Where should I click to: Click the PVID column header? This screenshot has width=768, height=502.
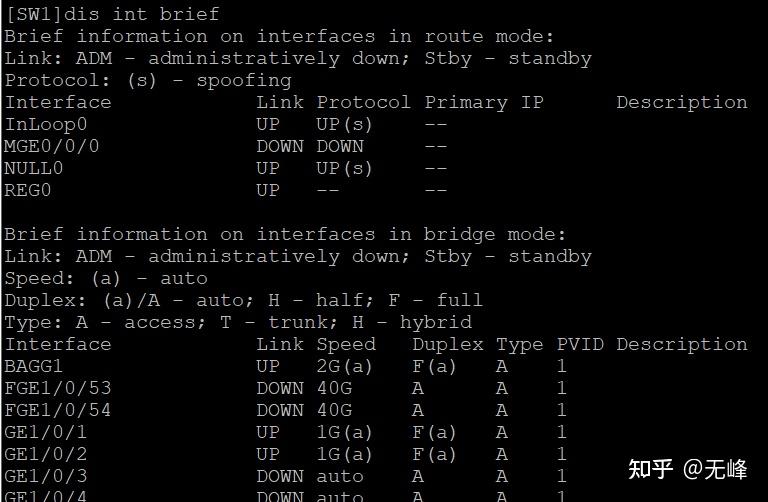(580, 344)
